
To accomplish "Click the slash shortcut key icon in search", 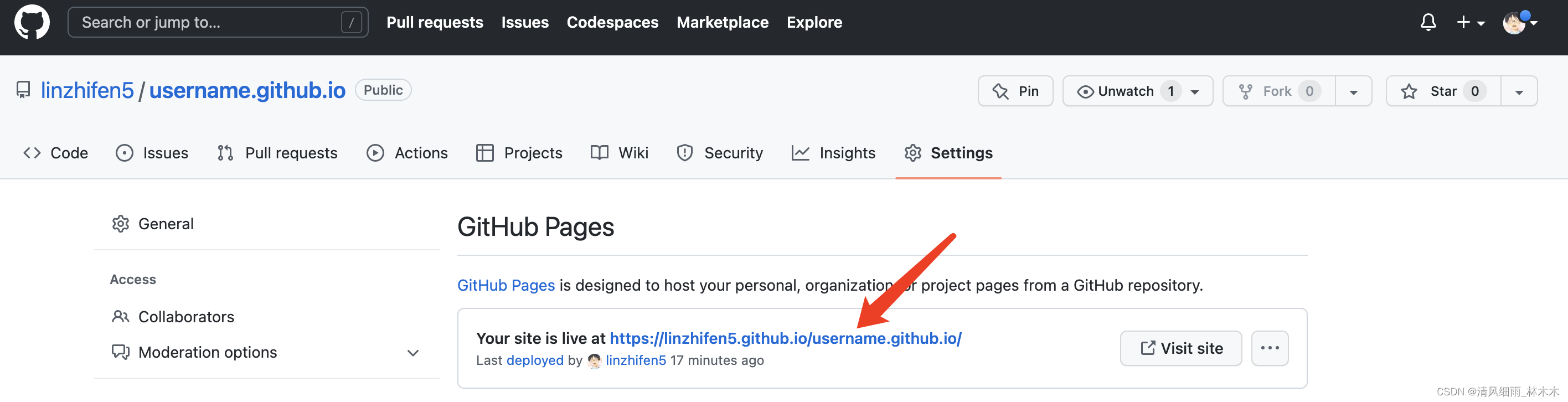I will tap(351, 23).
